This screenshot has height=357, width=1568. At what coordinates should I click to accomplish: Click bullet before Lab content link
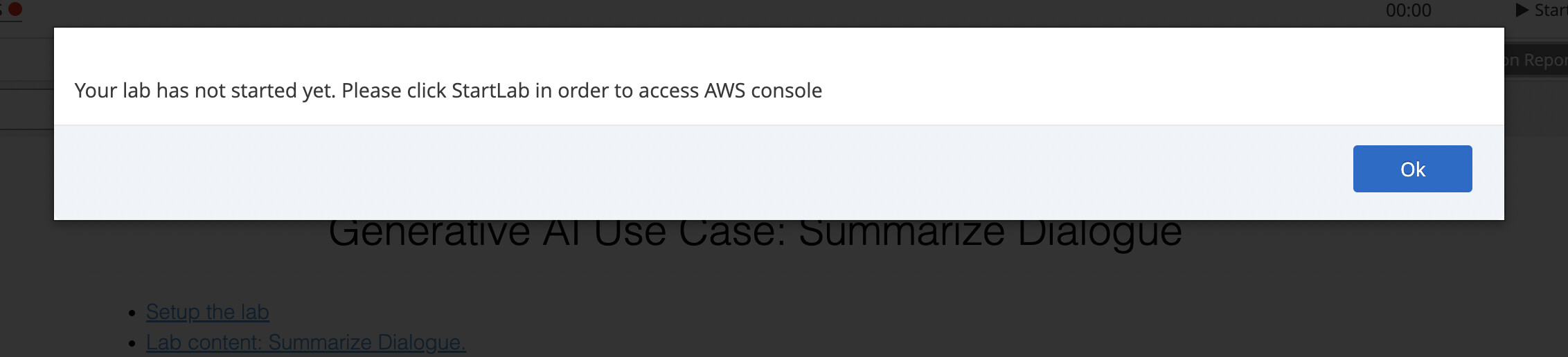132,344
